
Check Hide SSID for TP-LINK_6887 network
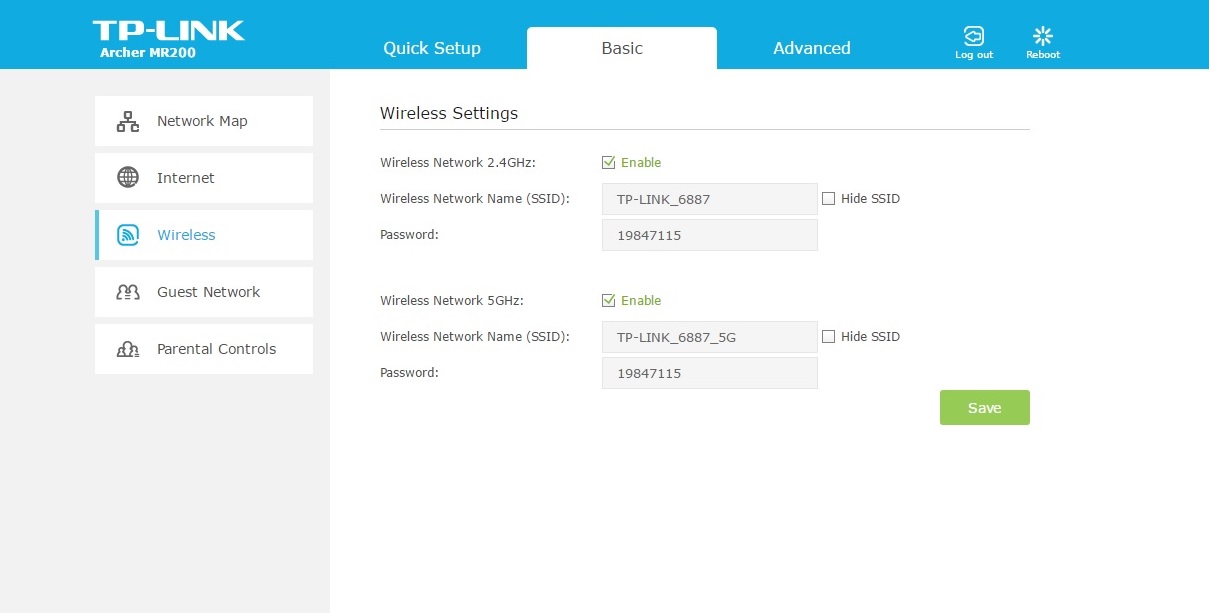click(828, 199)
